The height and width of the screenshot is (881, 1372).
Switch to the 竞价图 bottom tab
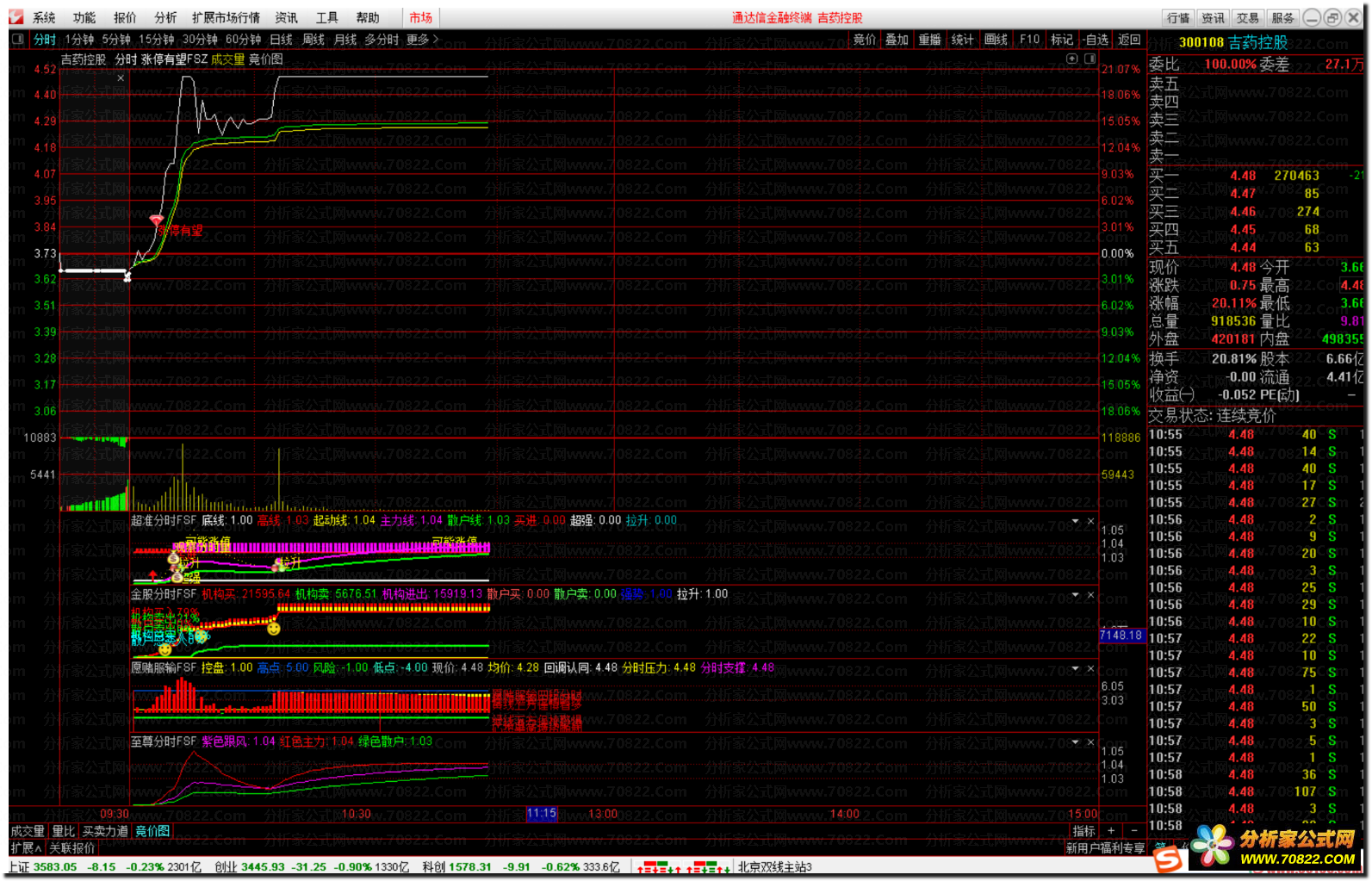point(152,831)
